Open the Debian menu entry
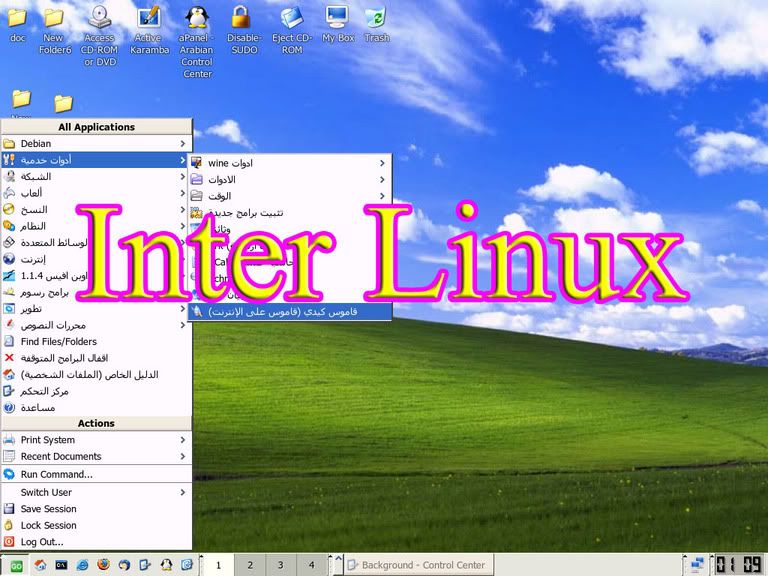This screenshot has height=576, width=768. (x=96, y=144)
